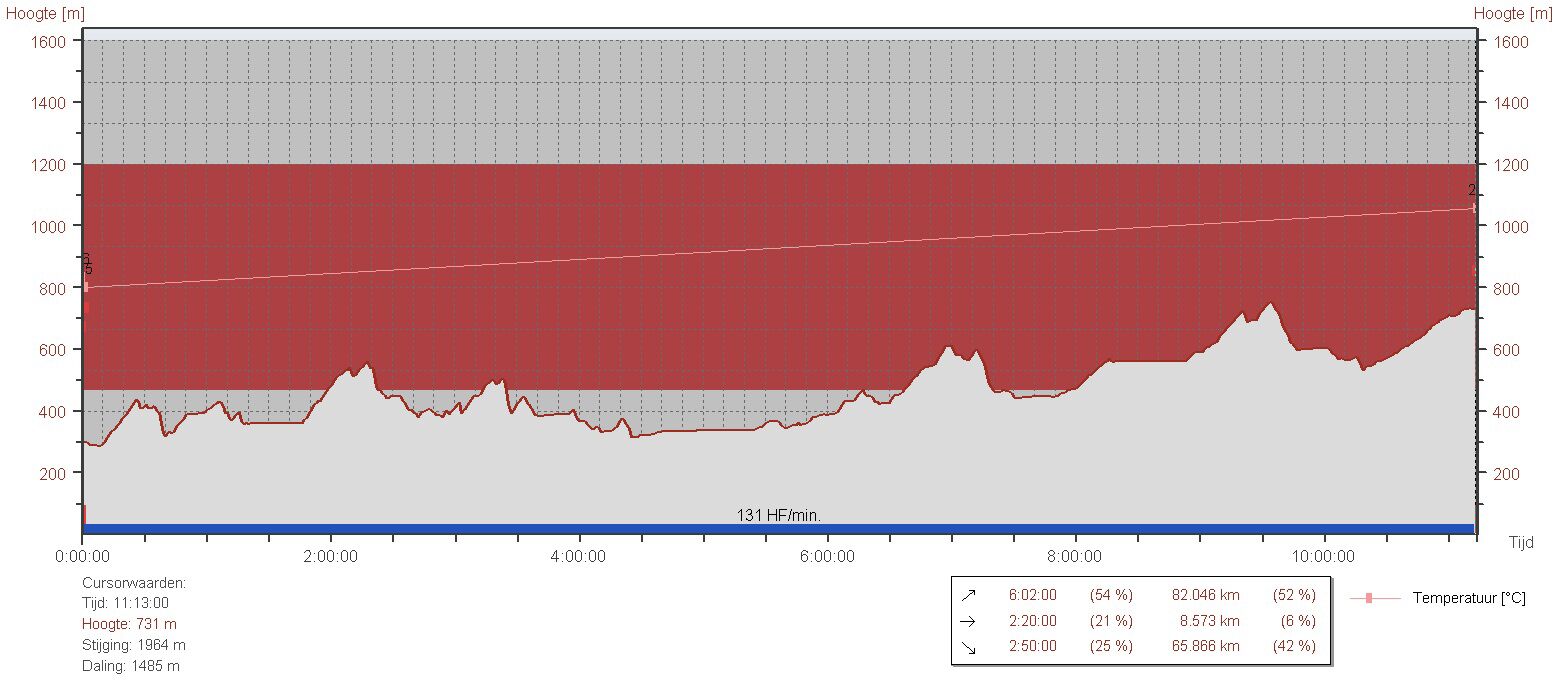Click the 6:00:00 time axis label
The height and width of the screenshot is (680, 1565).
827,556
